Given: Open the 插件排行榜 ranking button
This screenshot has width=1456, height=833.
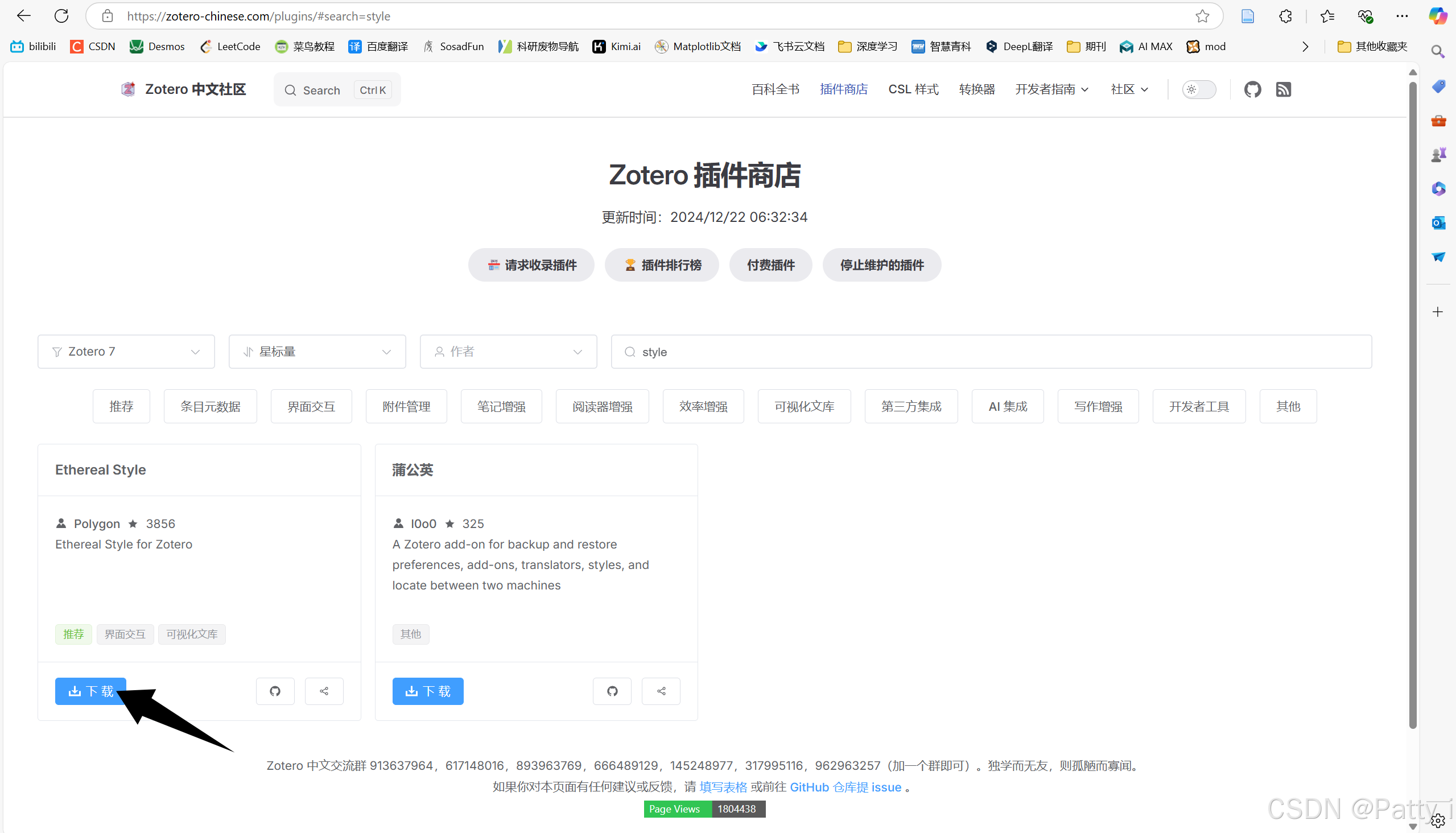Looking at the screenshot, I should click(x=661, y=265).
